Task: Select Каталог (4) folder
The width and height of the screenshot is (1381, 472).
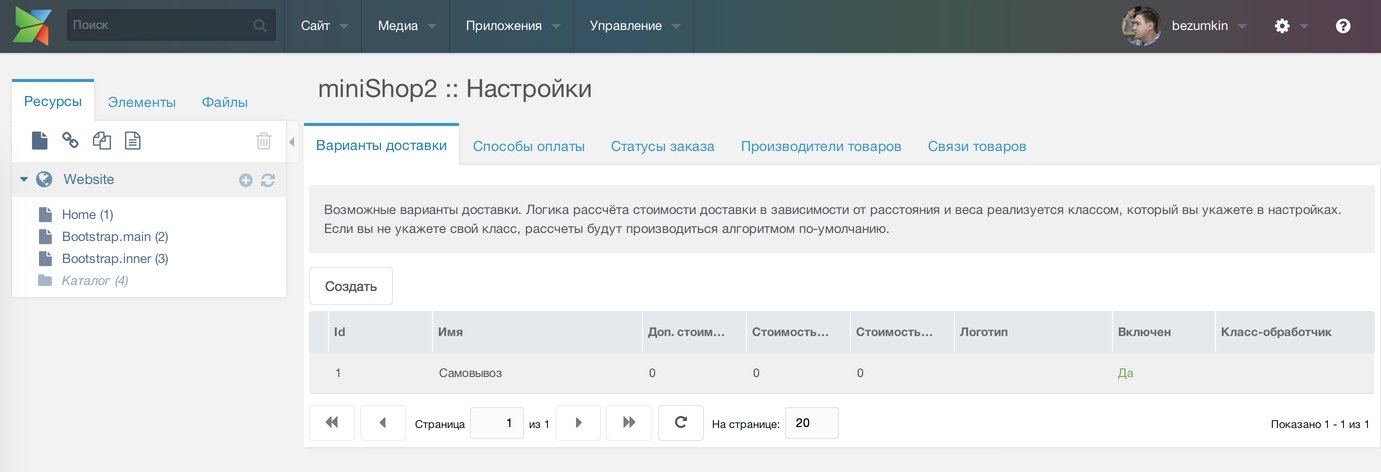Action: pyautogui.click(x=95, y=281)
